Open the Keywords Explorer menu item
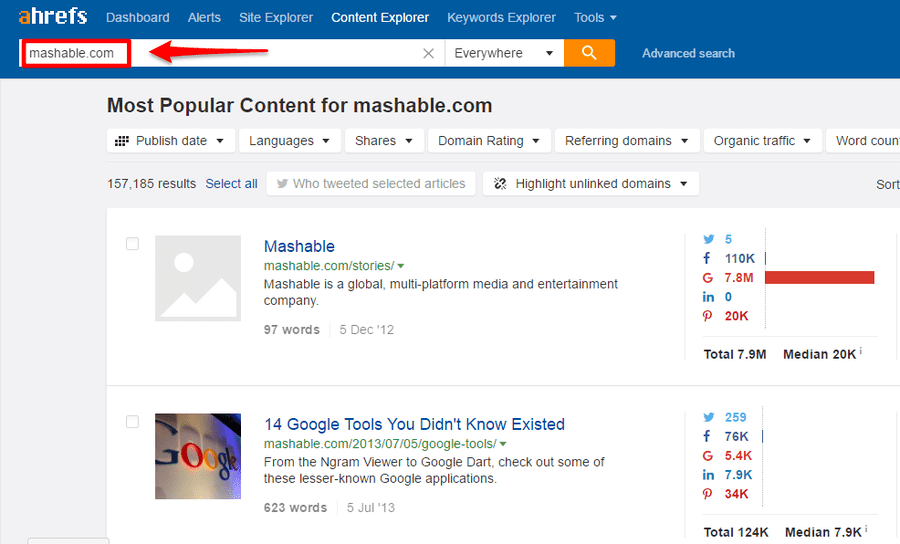This screenshot has width=900, height=544. [x=501, y=18]
